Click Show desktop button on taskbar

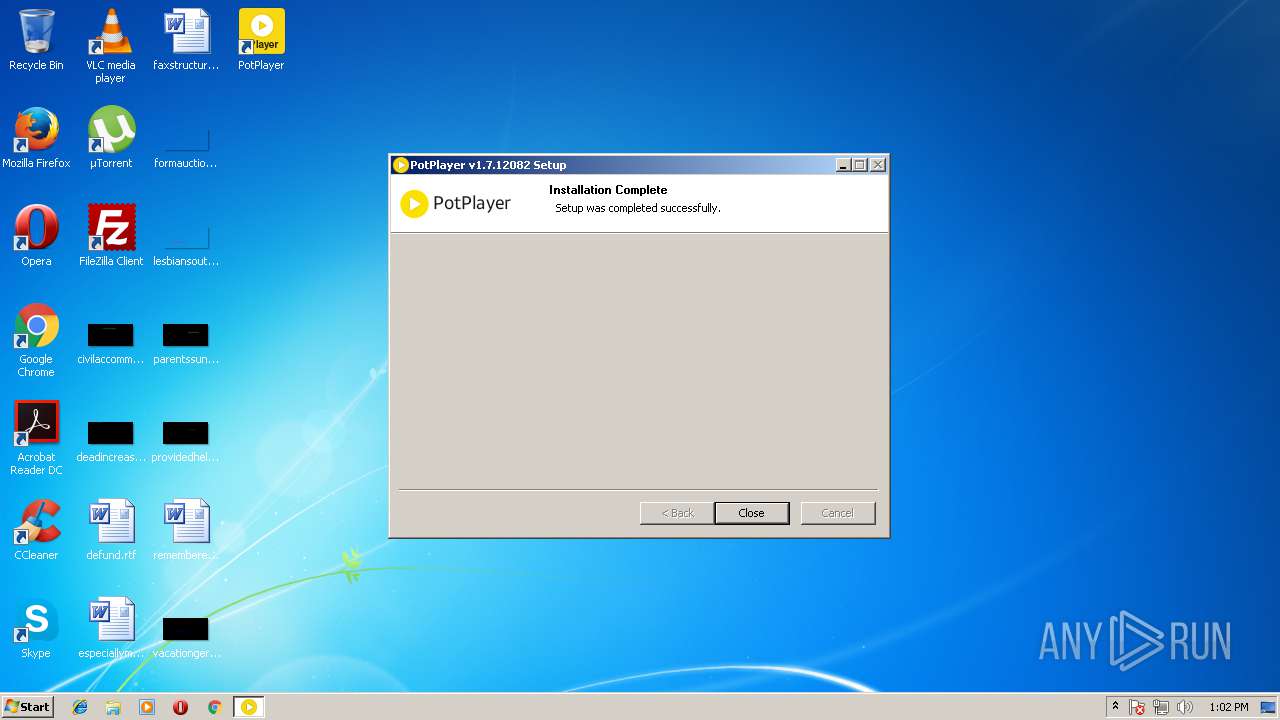(1269, 707)
